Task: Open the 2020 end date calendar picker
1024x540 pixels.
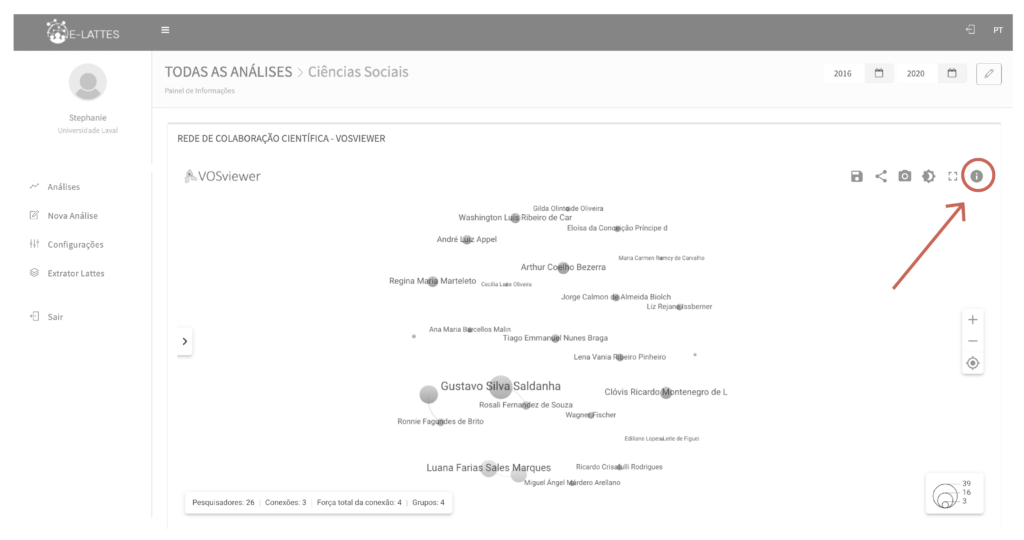Action: point(952,73)
